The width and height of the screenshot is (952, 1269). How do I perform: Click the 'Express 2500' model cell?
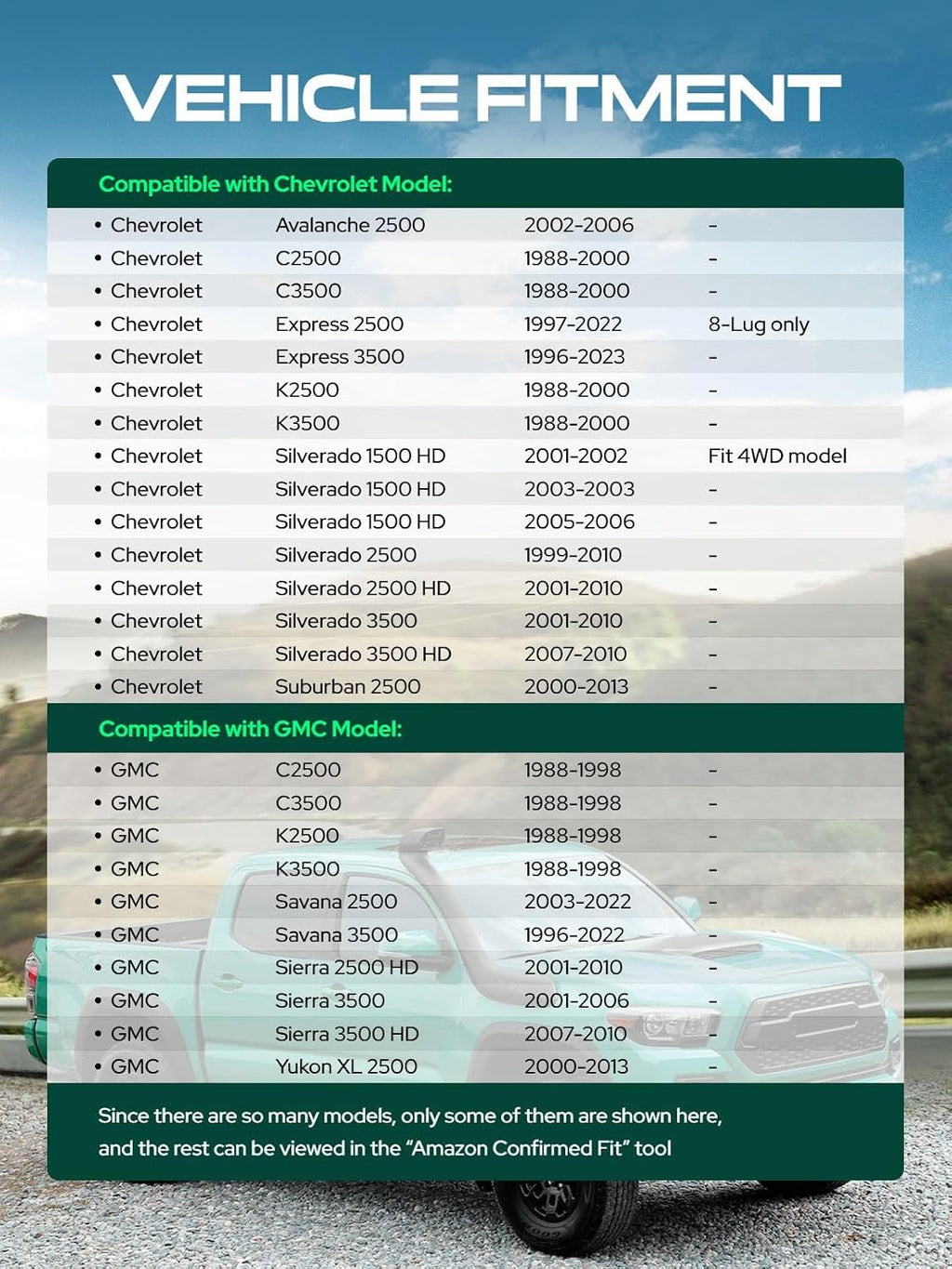339,324
